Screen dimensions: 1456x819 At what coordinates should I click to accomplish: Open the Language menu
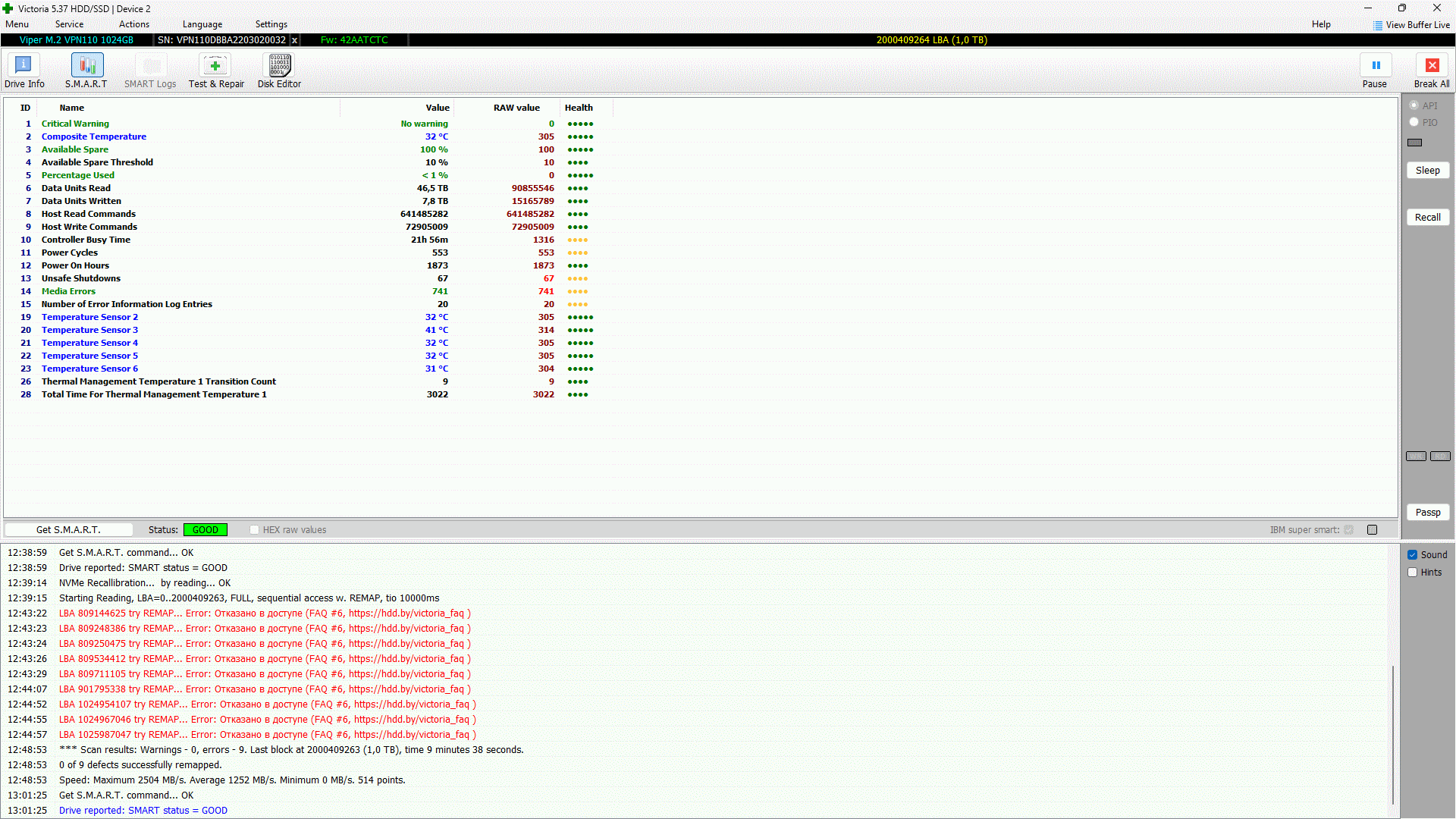tap(202, 24)
